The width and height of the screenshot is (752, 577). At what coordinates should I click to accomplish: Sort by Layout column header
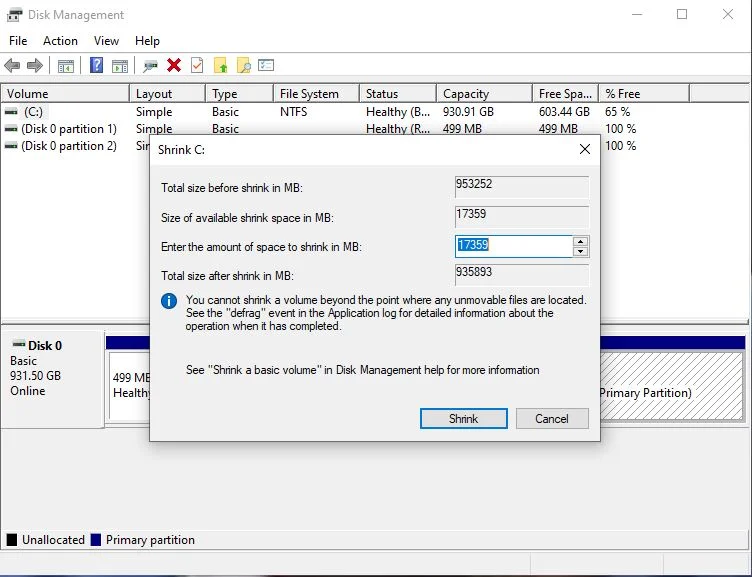coord(167,94)
